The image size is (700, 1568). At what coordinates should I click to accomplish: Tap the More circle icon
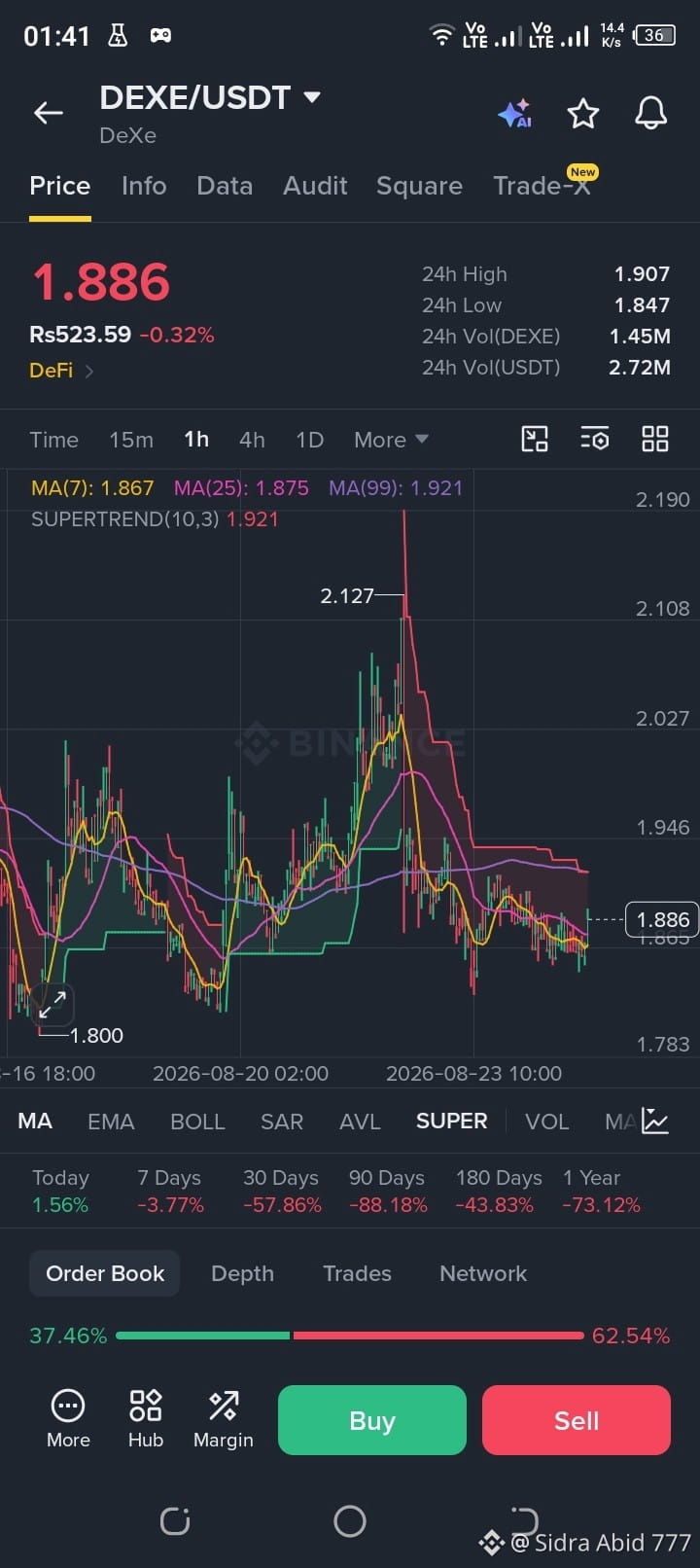tap(68, 1406)
